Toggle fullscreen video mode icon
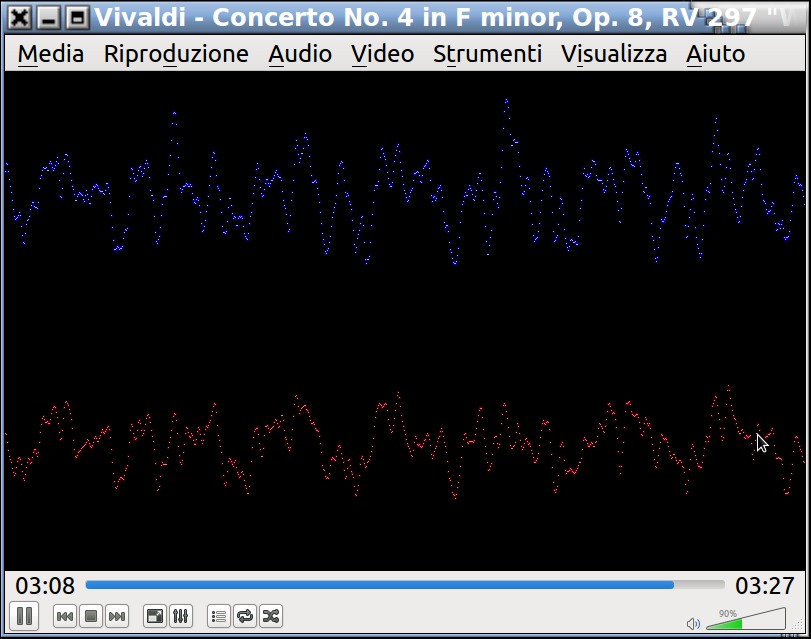Viewport: 811px width, 639px height. click(x=155, y=616)
